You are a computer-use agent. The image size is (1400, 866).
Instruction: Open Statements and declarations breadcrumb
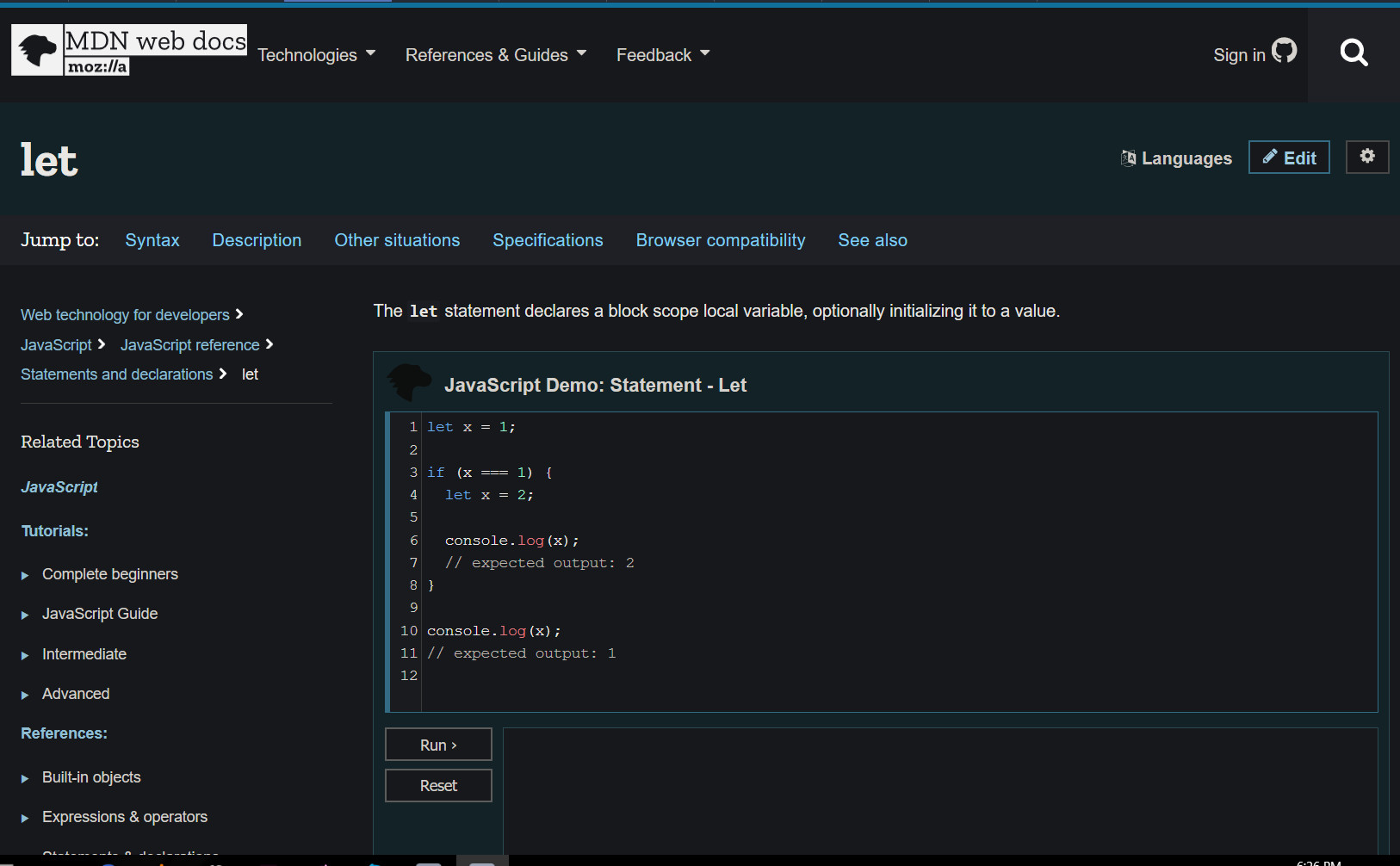(116, 374)
